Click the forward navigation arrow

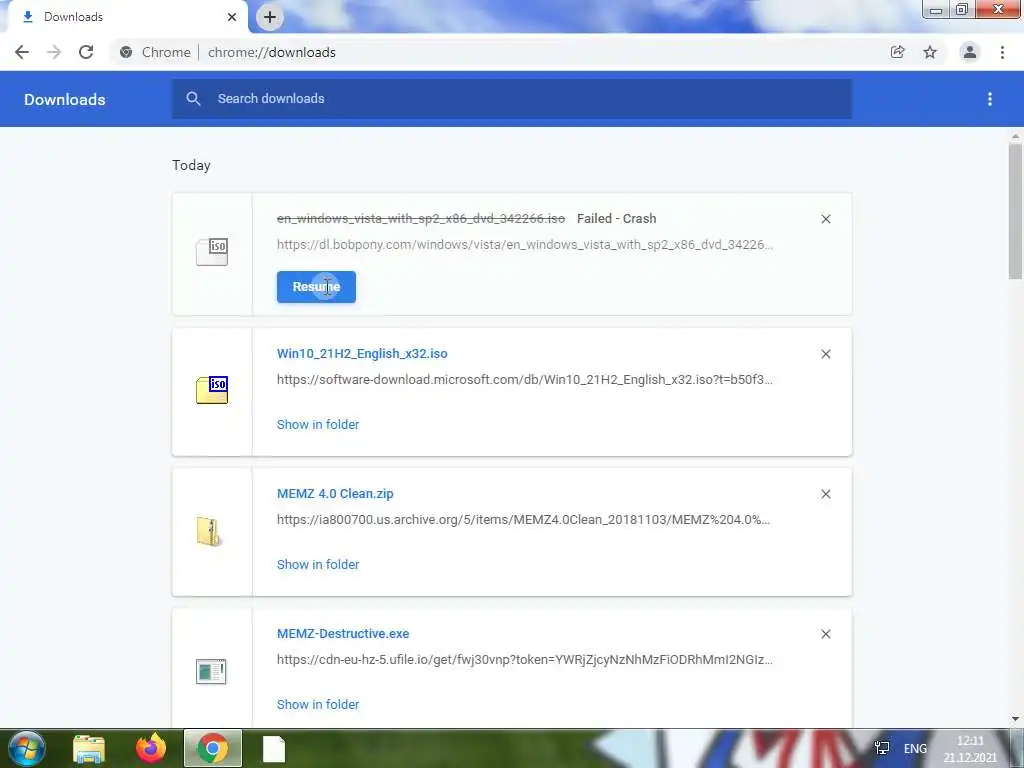tap(54, 52)
